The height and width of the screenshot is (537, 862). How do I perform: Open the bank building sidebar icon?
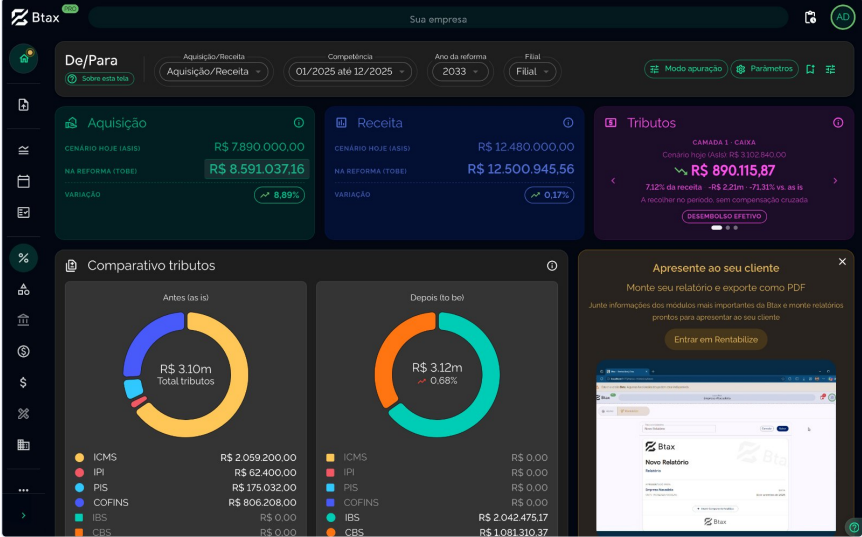(x=24, y=320)
